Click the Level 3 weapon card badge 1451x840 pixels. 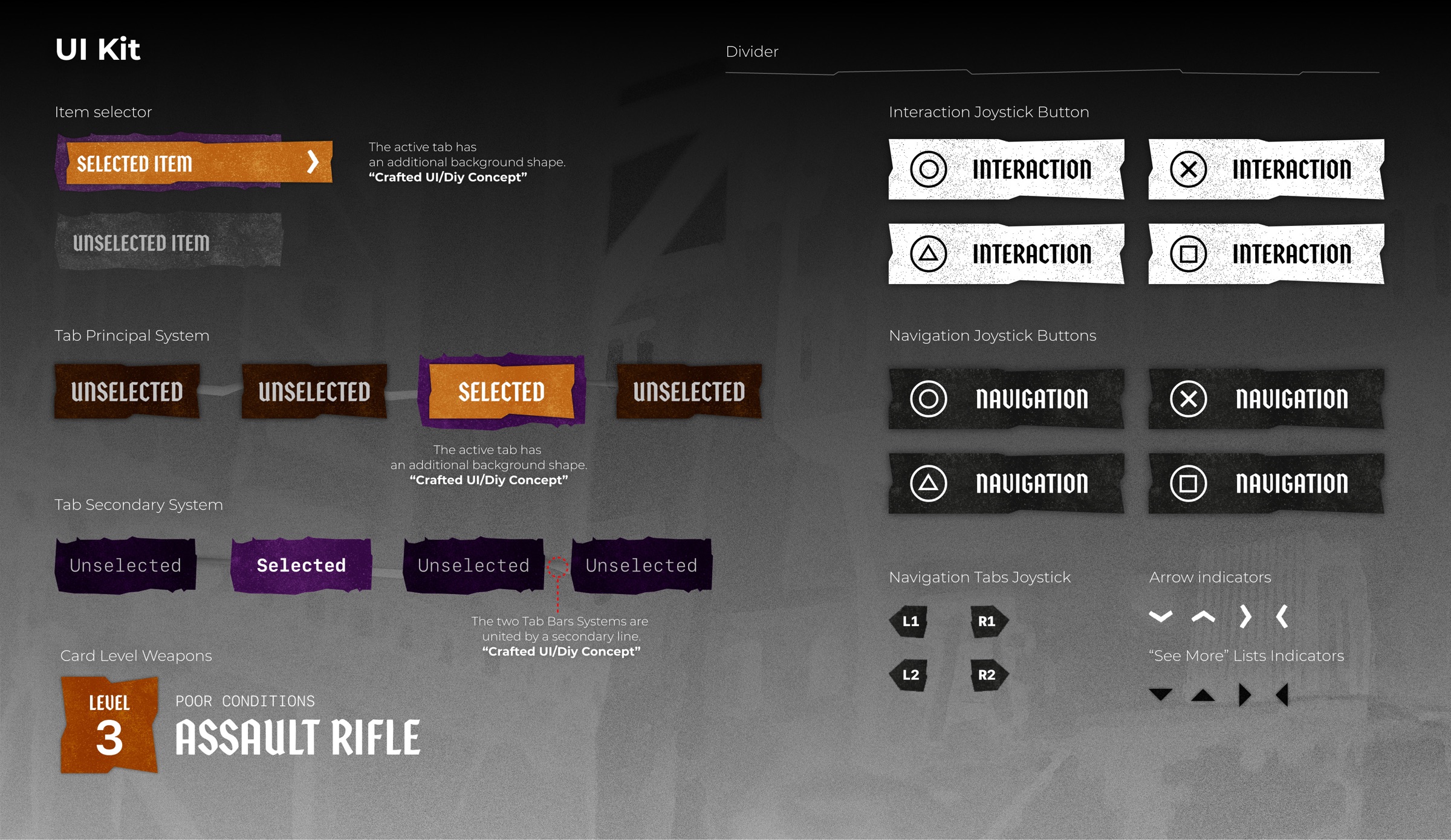point(109,725)
